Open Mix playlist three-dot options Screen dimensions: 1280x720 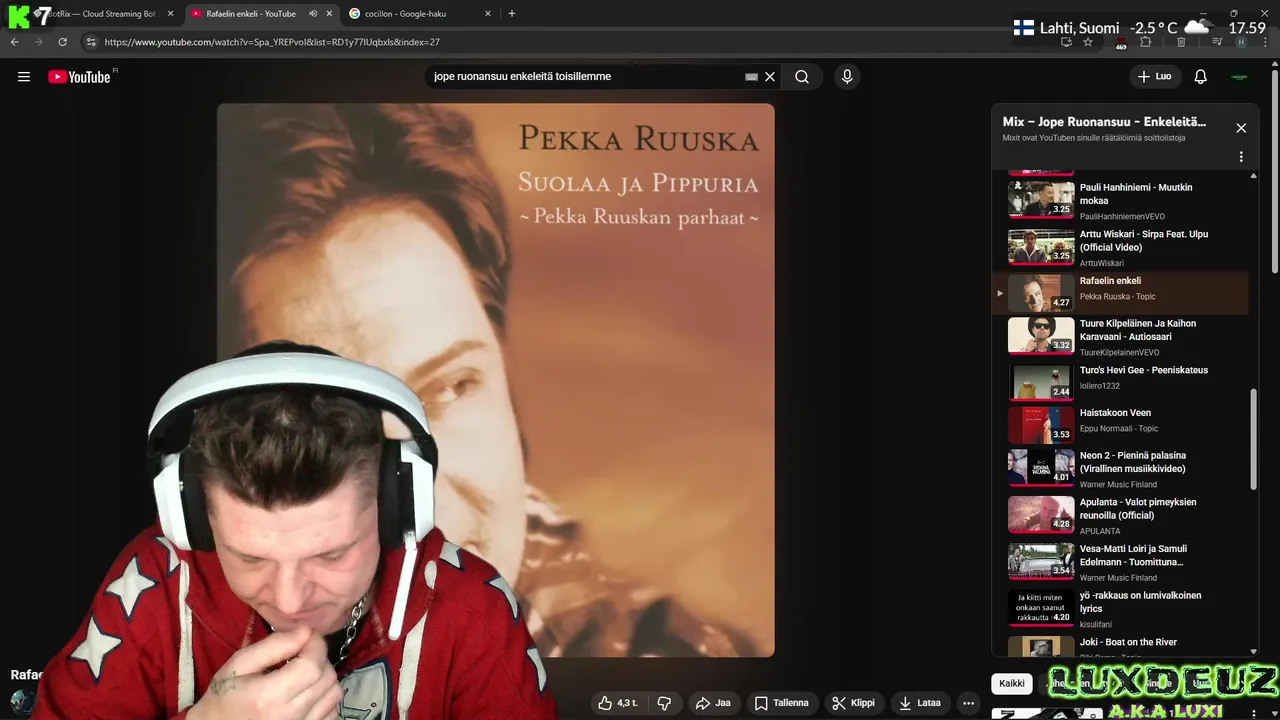(1241, 157)
